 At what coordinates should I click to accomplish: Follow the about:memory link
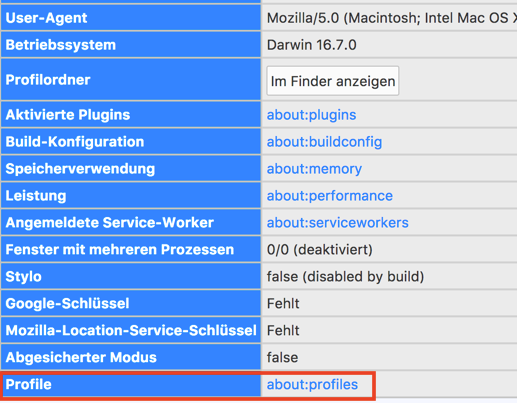click(x=314, y=169)
